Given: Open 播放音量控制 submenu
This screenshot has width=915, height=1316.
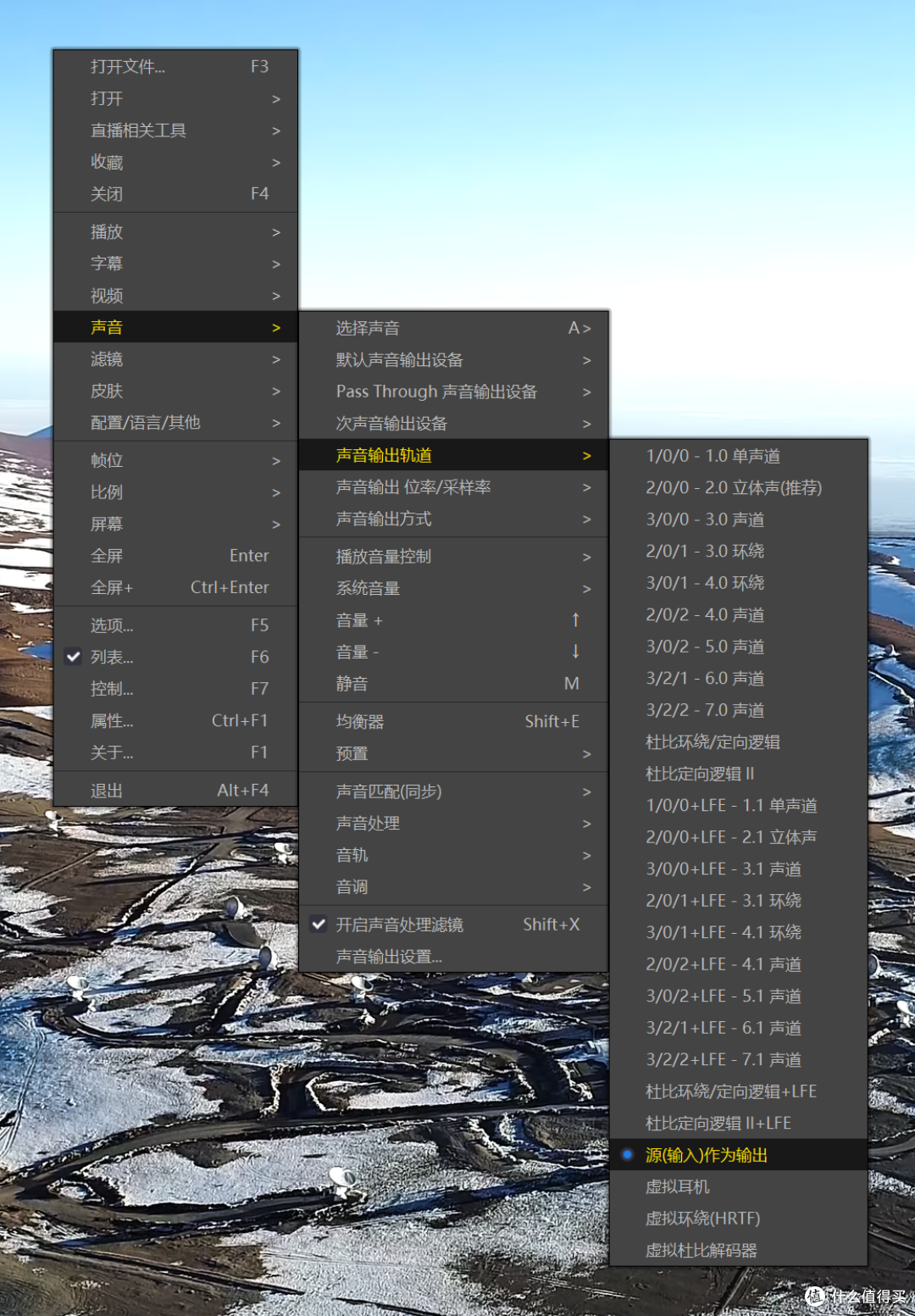Looking at the screenshot, I should click(x=453, y=557).
